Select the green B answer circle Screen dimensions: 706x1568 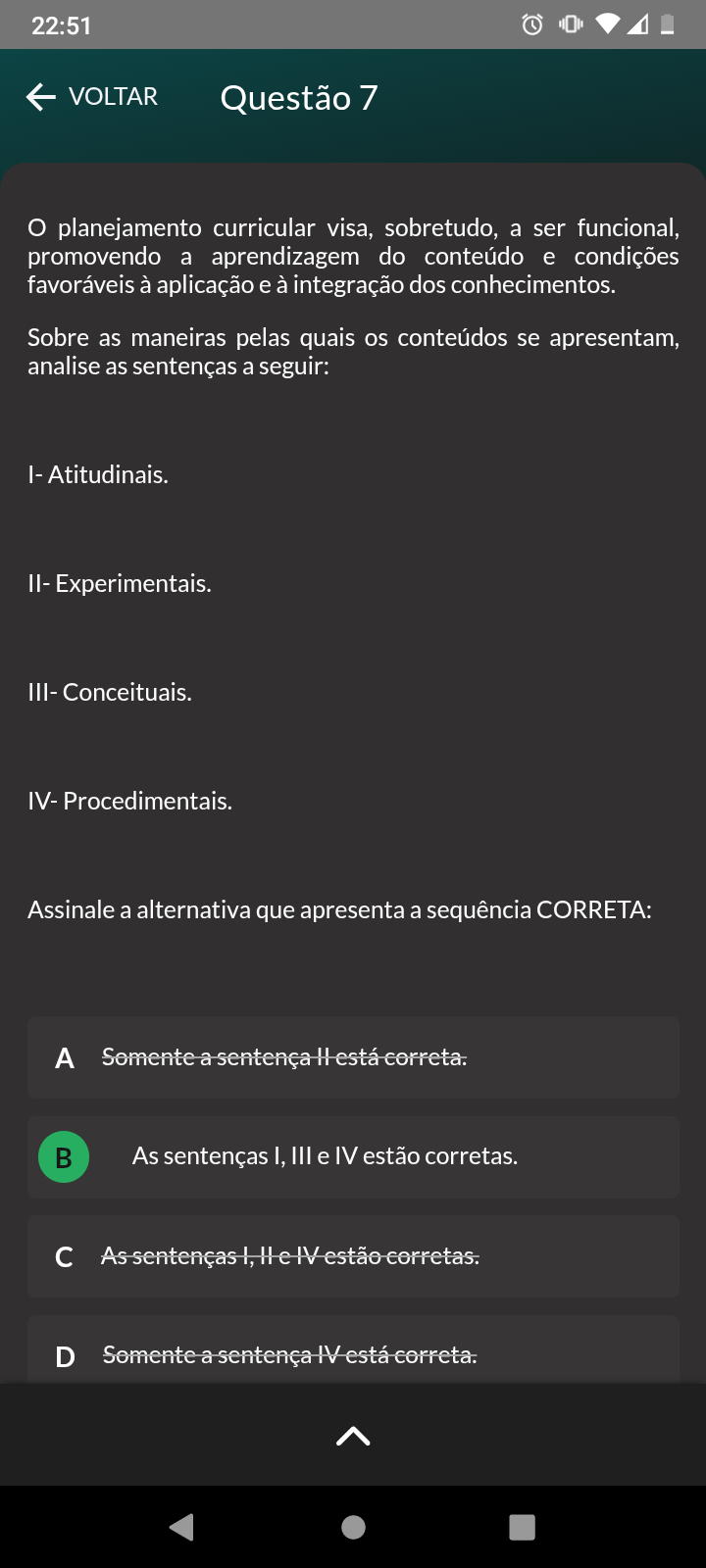[64, 1157]
